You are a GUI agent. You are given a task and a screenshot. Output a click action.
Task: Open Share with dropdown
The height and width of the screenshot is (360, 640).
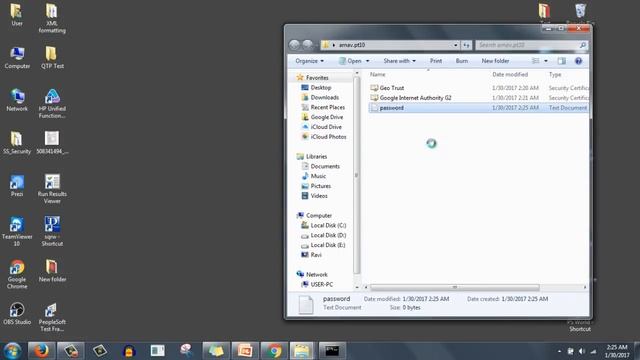pyautogui.click(x=399, y=61)
